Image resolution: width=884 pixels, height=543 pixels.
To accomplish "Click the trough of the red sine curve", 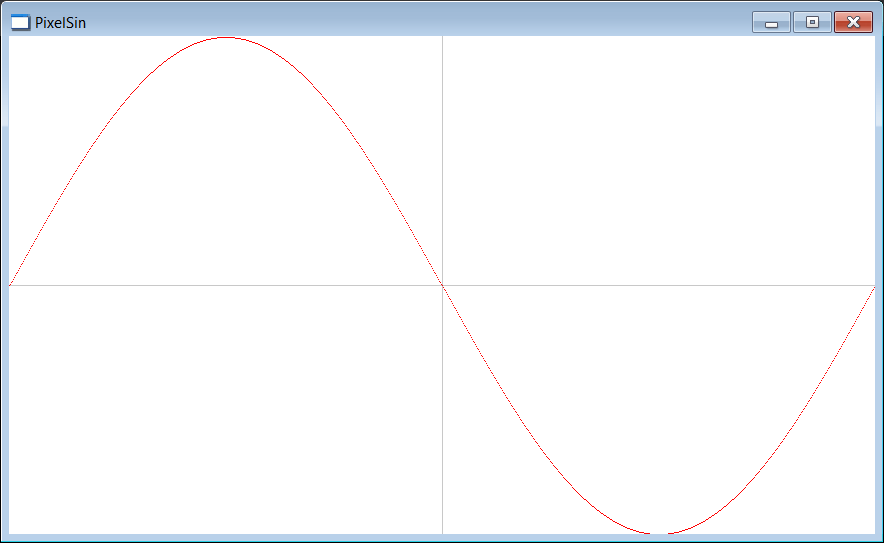I will (x=659, y=533).
